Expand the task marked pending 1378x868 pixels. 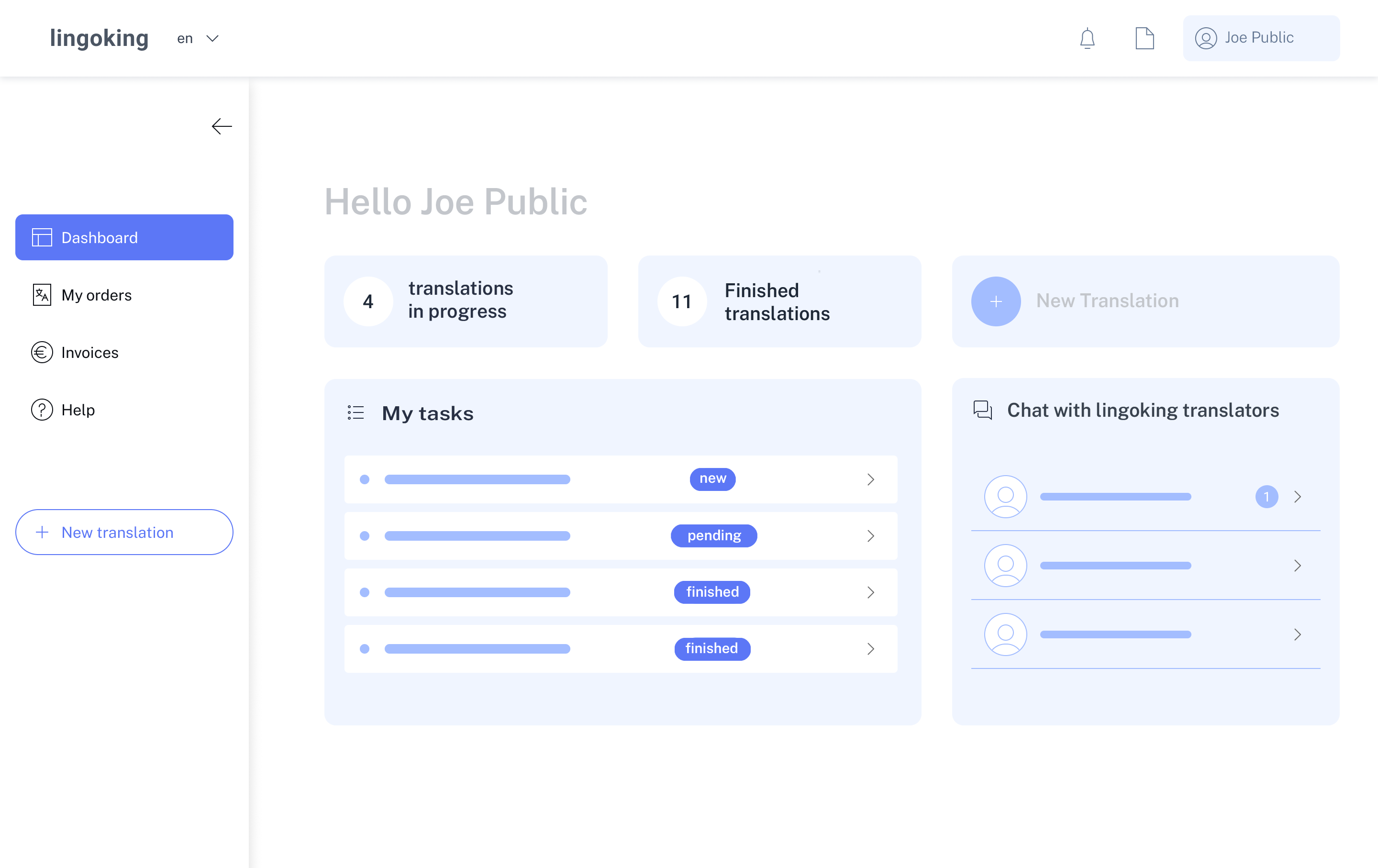(x=870, y=535)
